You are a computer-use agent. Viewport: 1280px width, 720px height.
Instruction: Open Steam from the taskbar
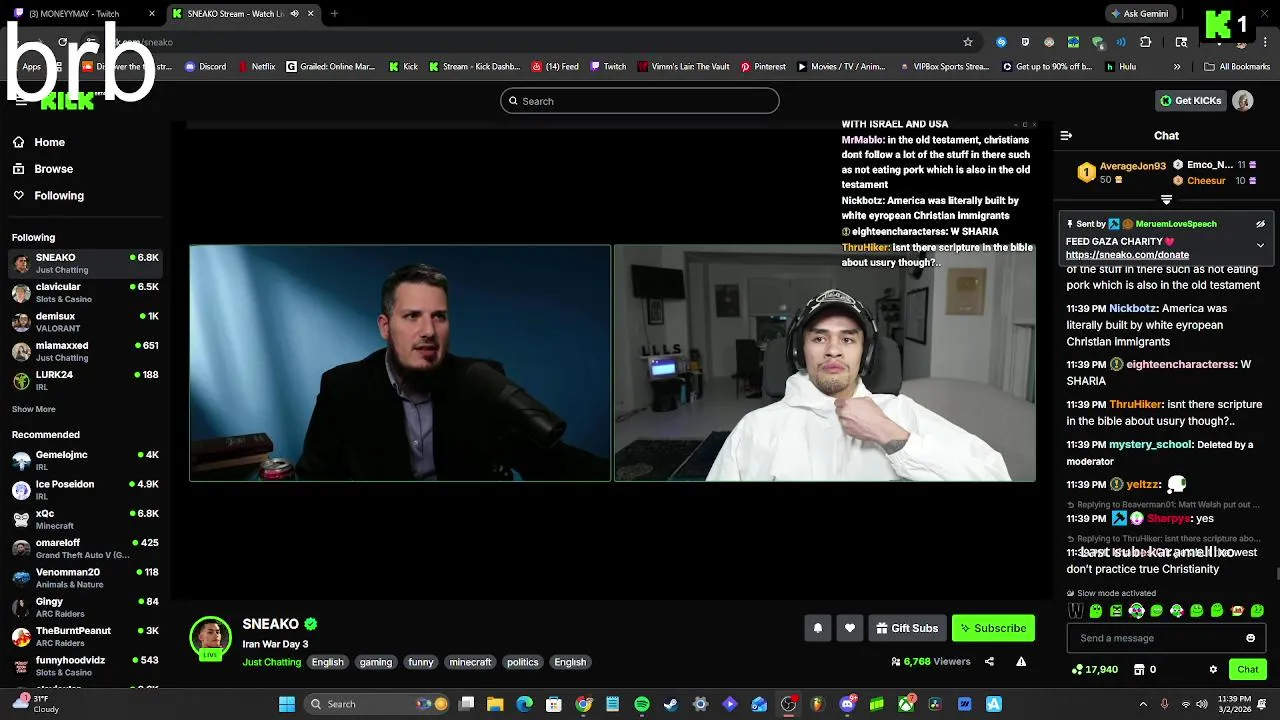click(x=671, y=704)
